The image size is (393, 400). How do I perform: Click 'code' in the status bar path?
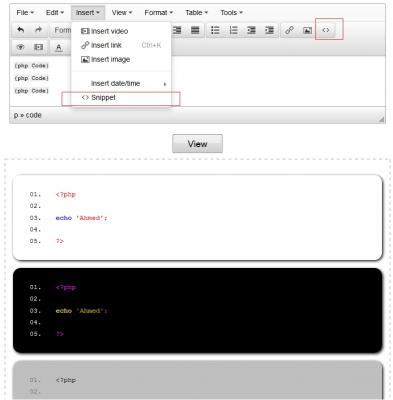click(34, 115)
